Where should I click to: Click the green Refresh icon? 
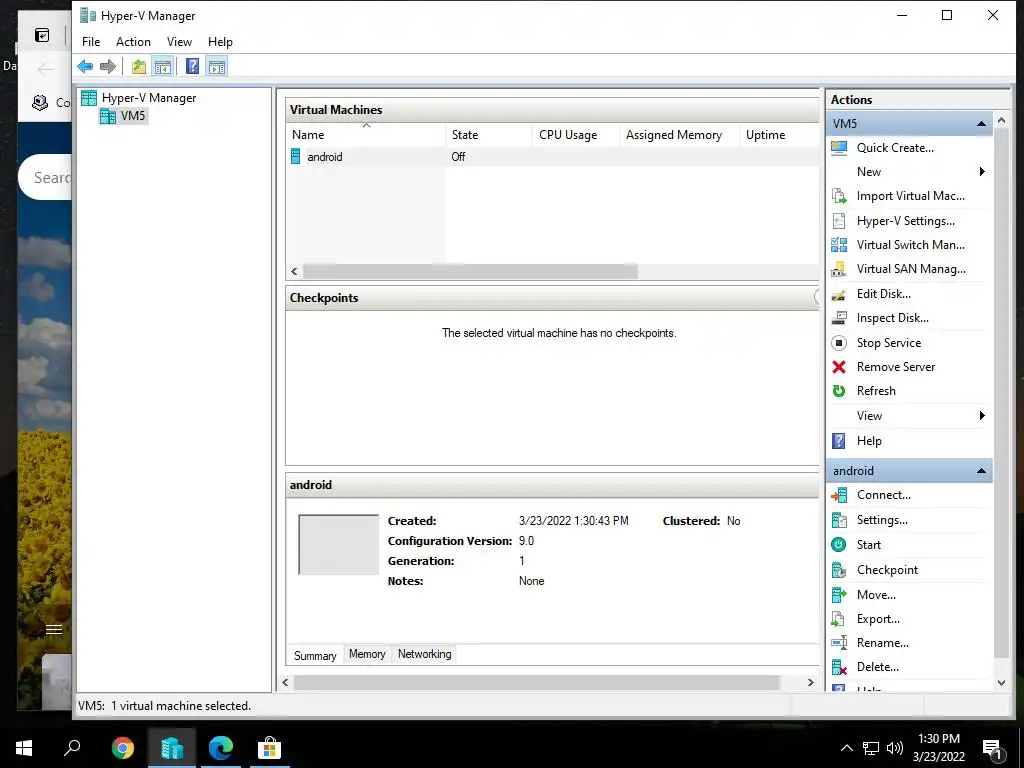coord(839,391)
